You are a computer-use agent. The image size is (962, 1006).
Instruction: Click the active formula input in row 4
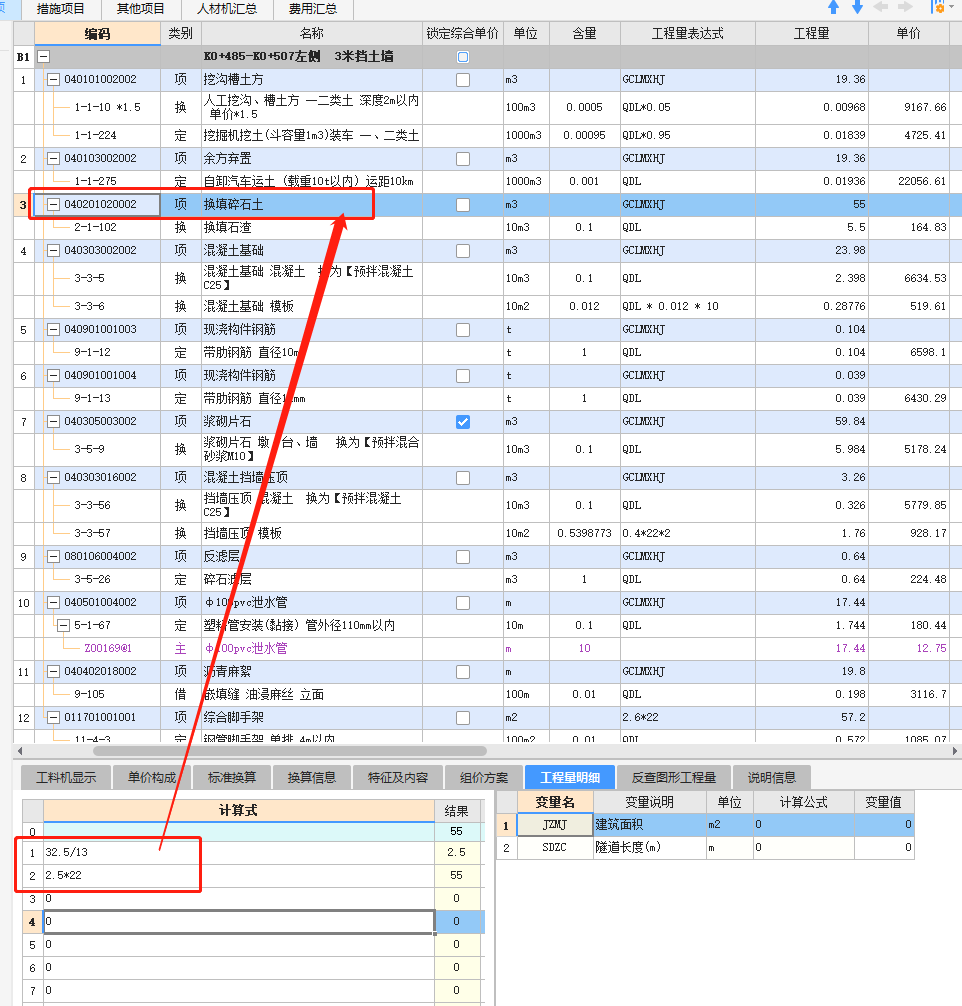pos(239,922)
